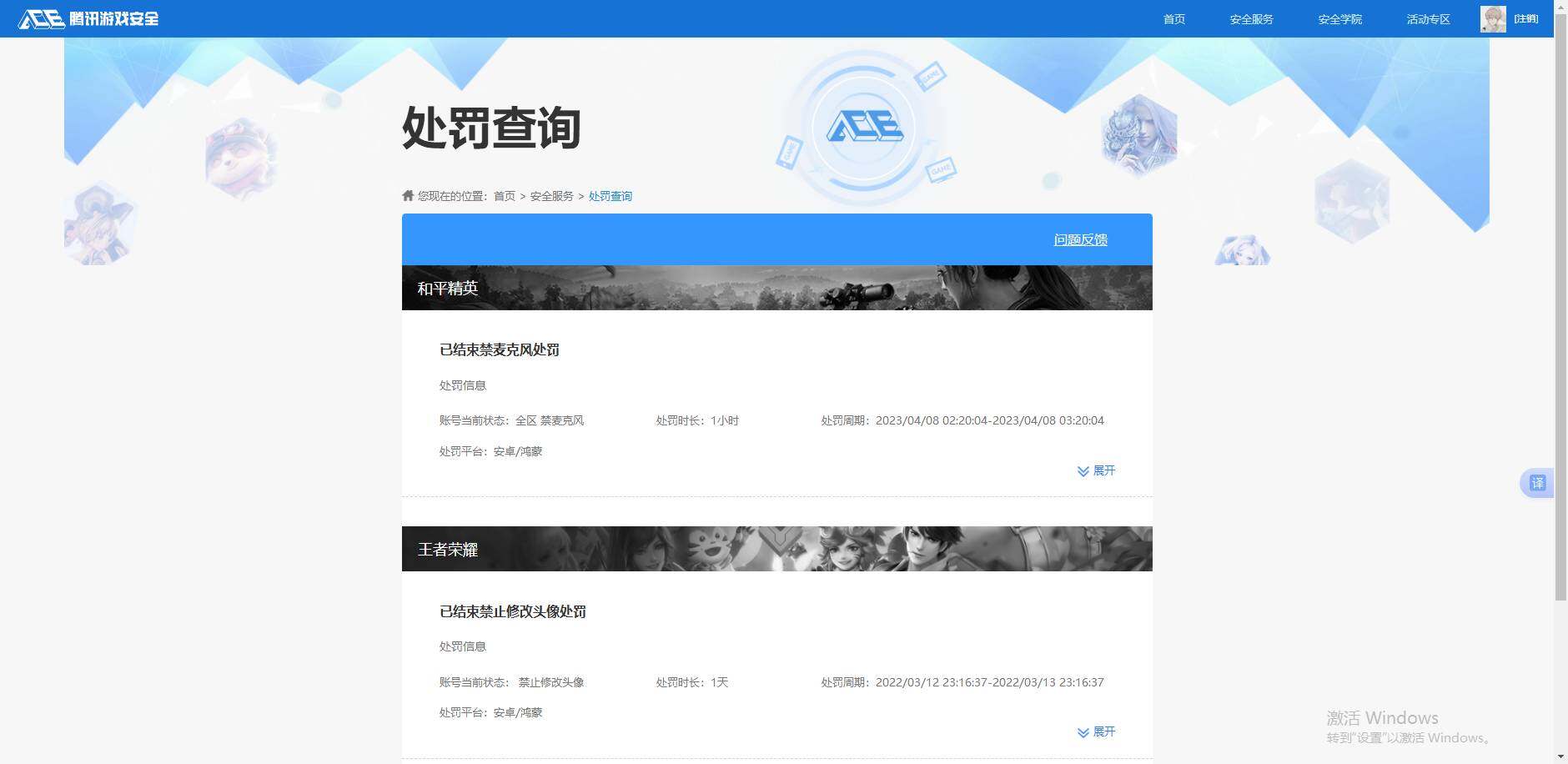Click the 王者荣耀 game banner image
Viewport: 1568px width, 764px height.
(776, 549)
